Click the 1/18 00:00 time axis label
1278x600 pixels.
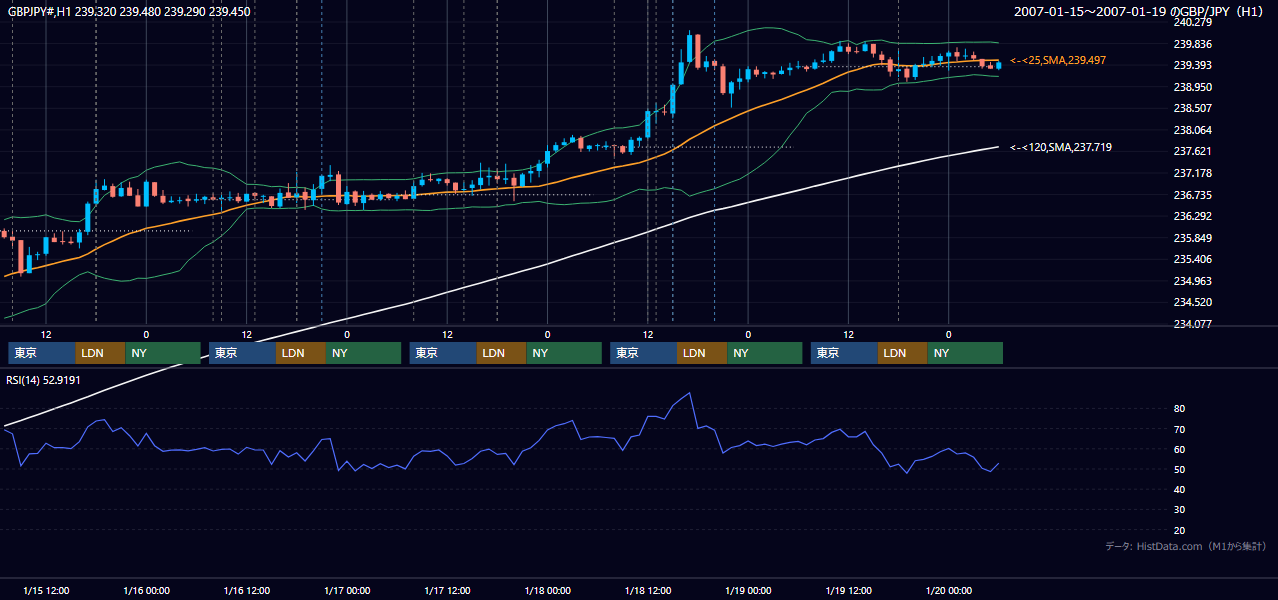(548, 590)
